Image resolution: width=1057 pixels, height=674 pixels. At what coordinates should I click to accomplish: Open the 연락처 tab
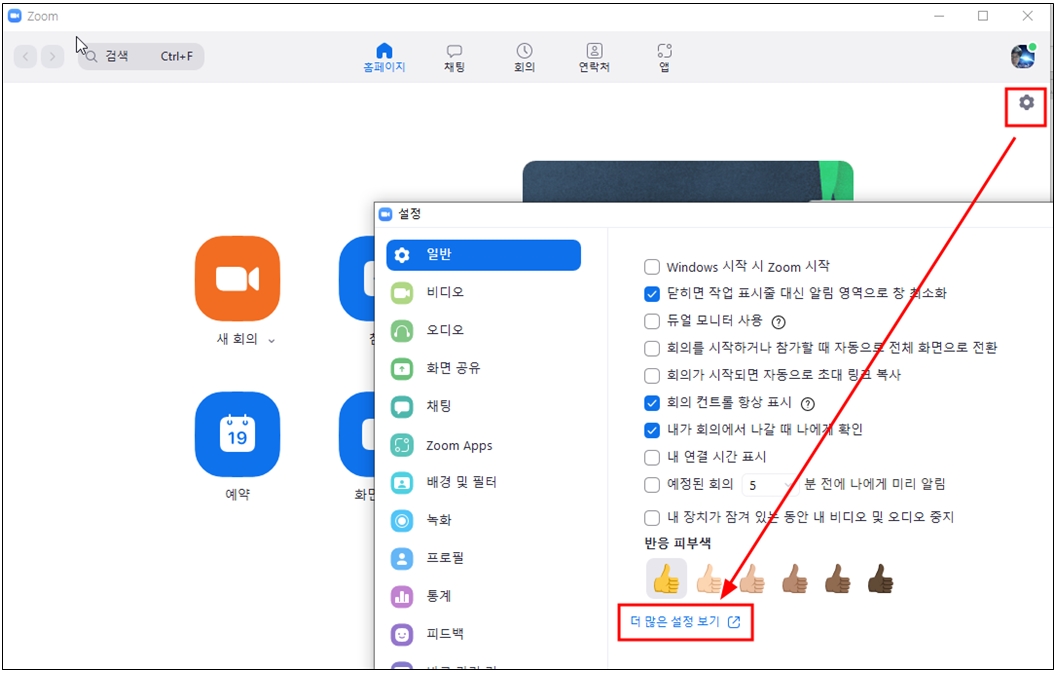click(x=595, y=58)
